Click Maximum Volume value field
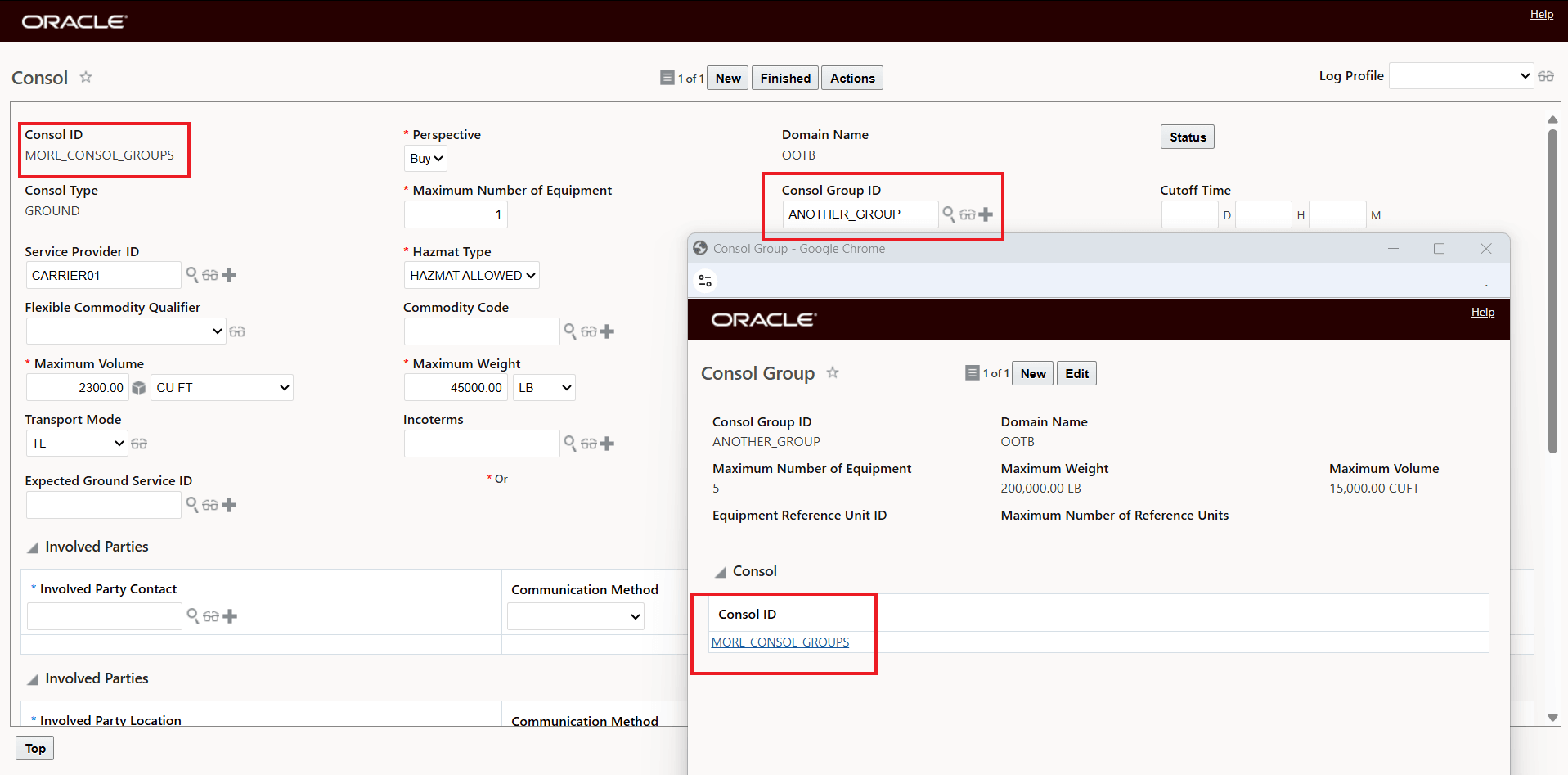1568x775 pixels. tap(78, 388)
